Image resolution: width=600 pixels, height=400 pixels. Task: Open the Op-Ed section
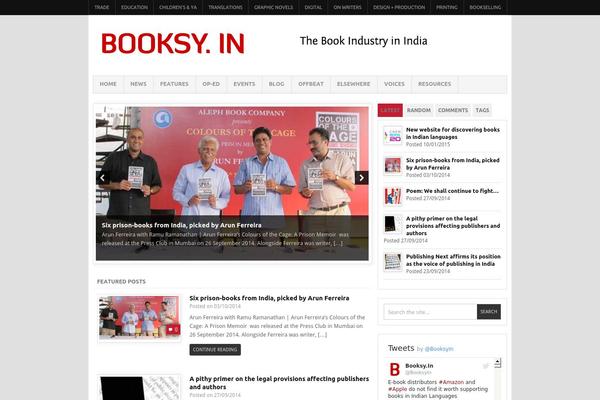211,84
